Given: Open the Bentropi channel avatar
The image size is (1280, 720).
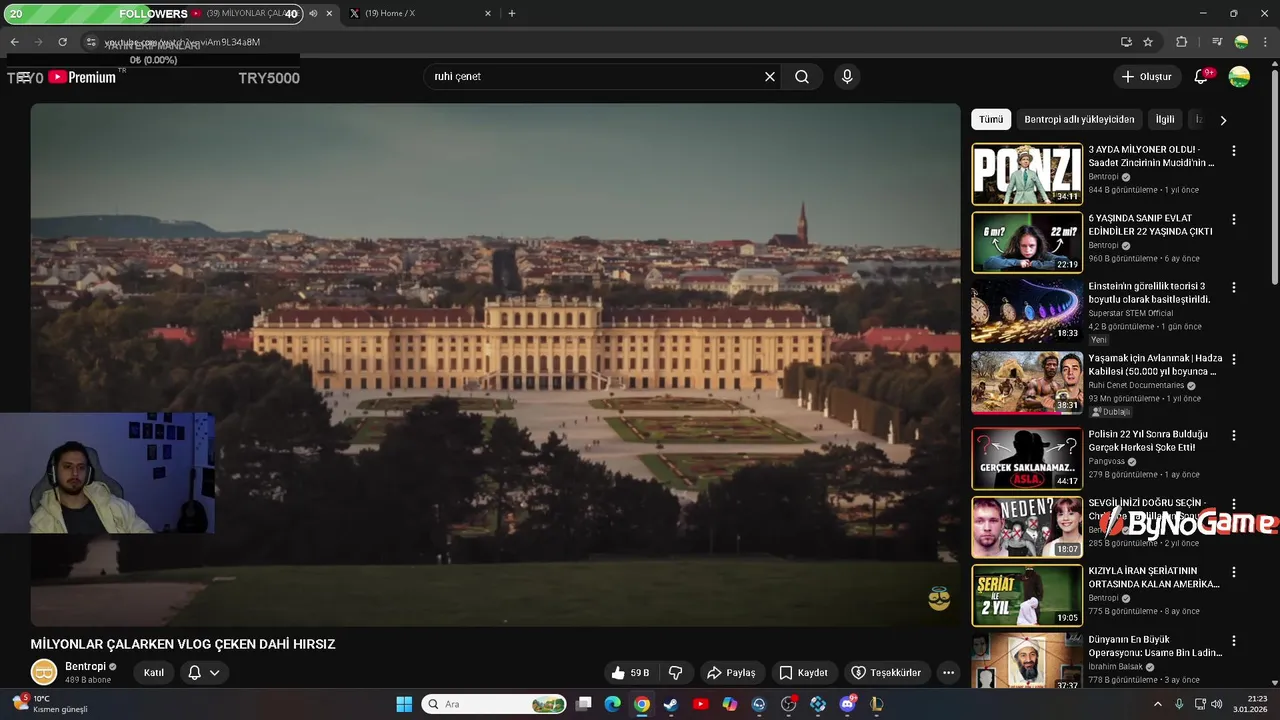Looking at the screenshot, I should coord(44,673).
